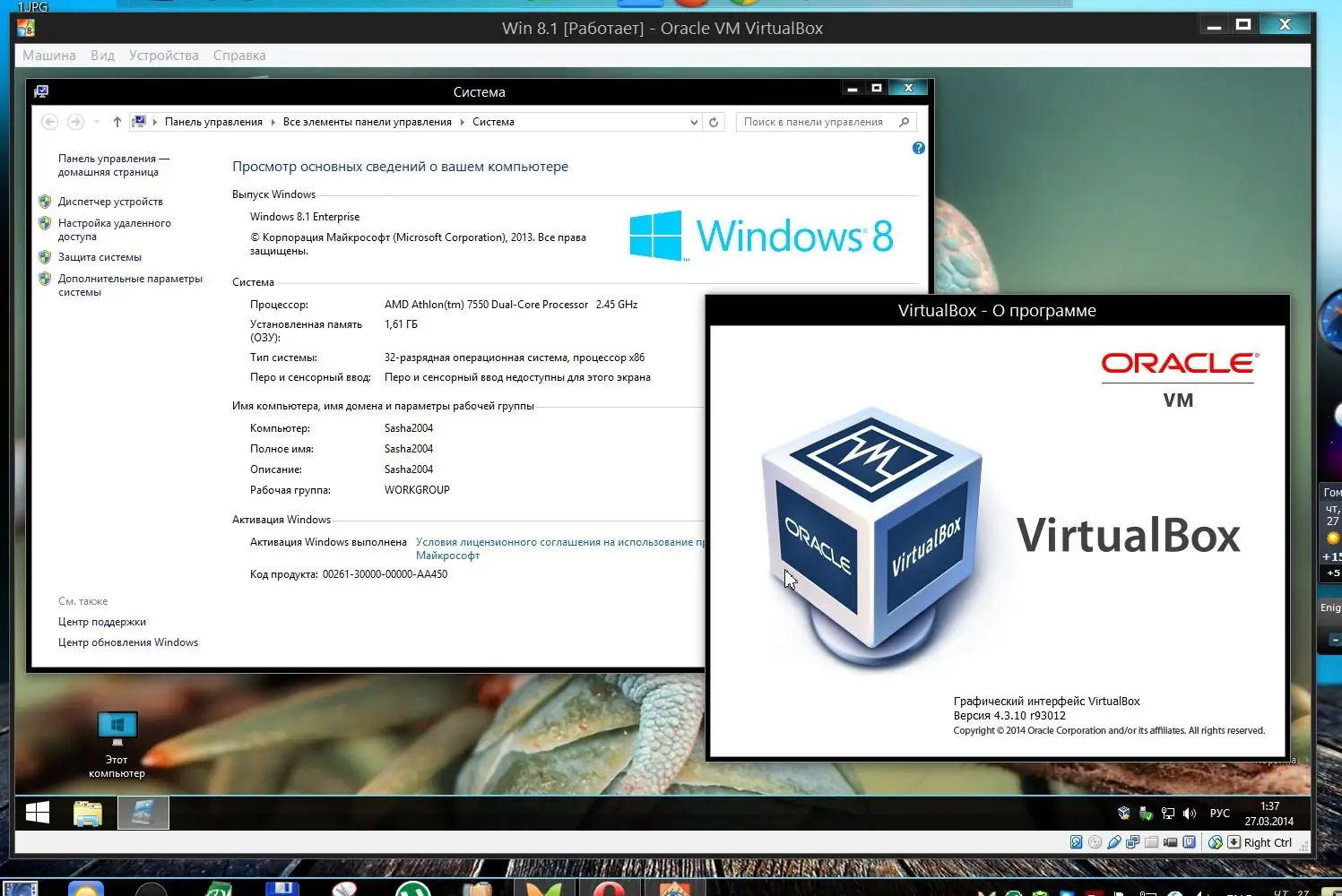
Task: Open Панель управления — домашняя страница link
Action: tap(113, 165)
